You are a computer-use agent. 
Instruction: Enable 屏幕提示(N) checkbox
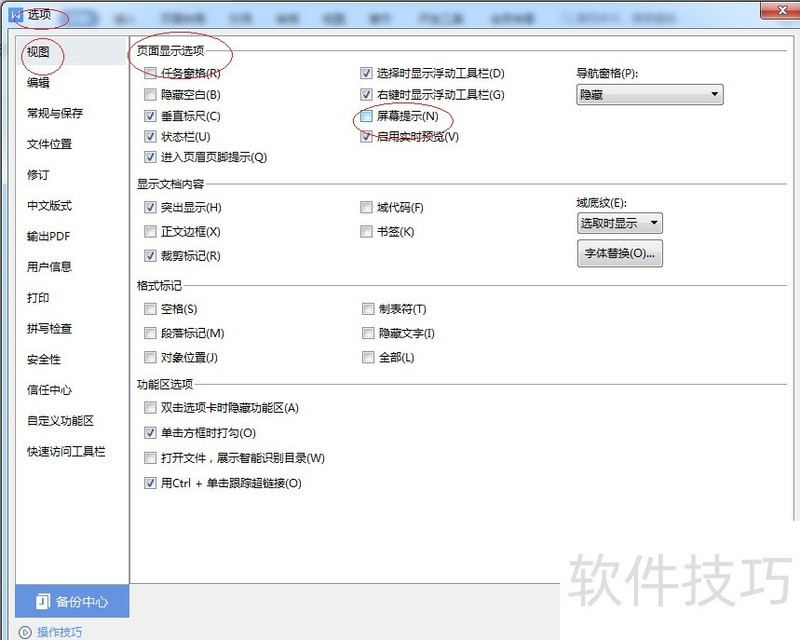point(366,116)
